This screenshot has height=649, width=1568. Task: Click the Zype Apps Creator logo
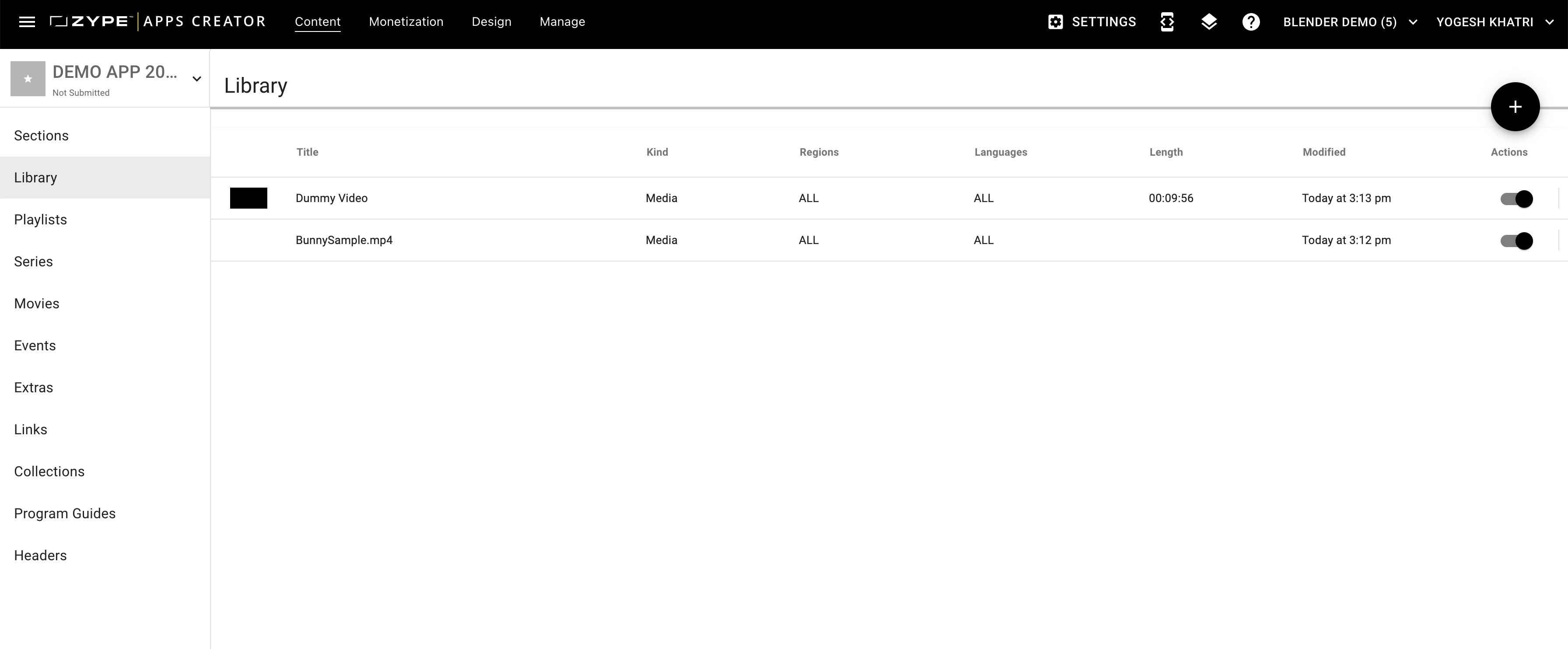click(157, 22)
